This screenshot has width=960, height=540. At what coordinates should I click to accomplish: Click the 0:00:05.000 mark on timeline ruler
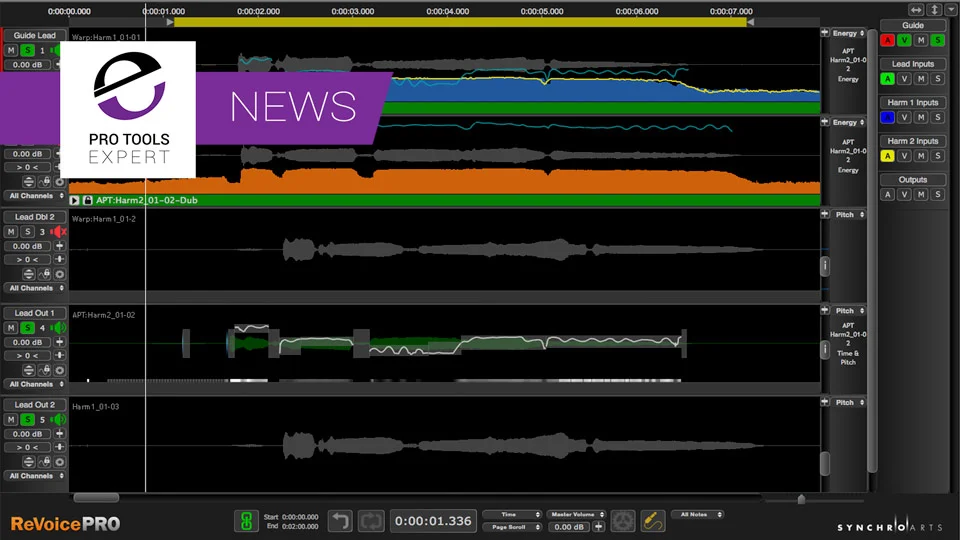(542, 11)
